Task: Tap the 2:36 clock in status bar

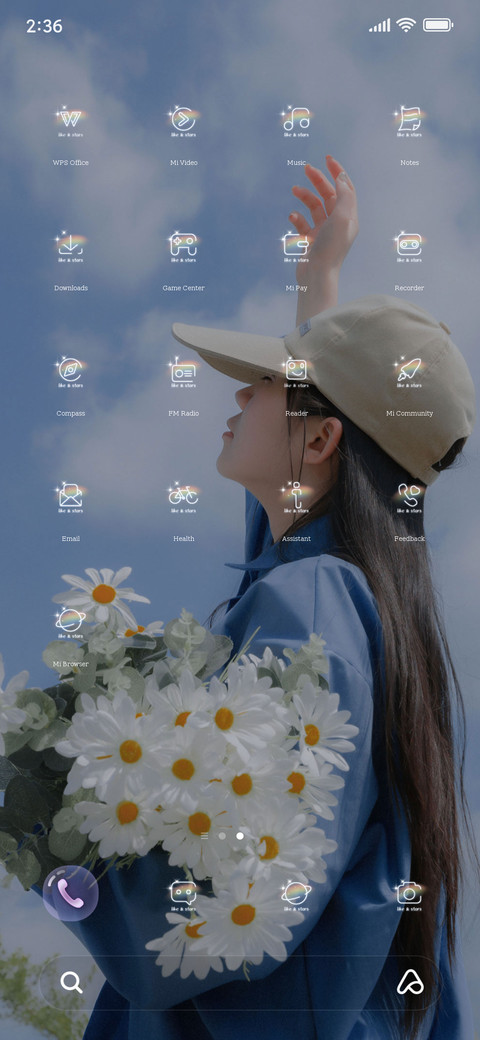Action: point(44,26)
